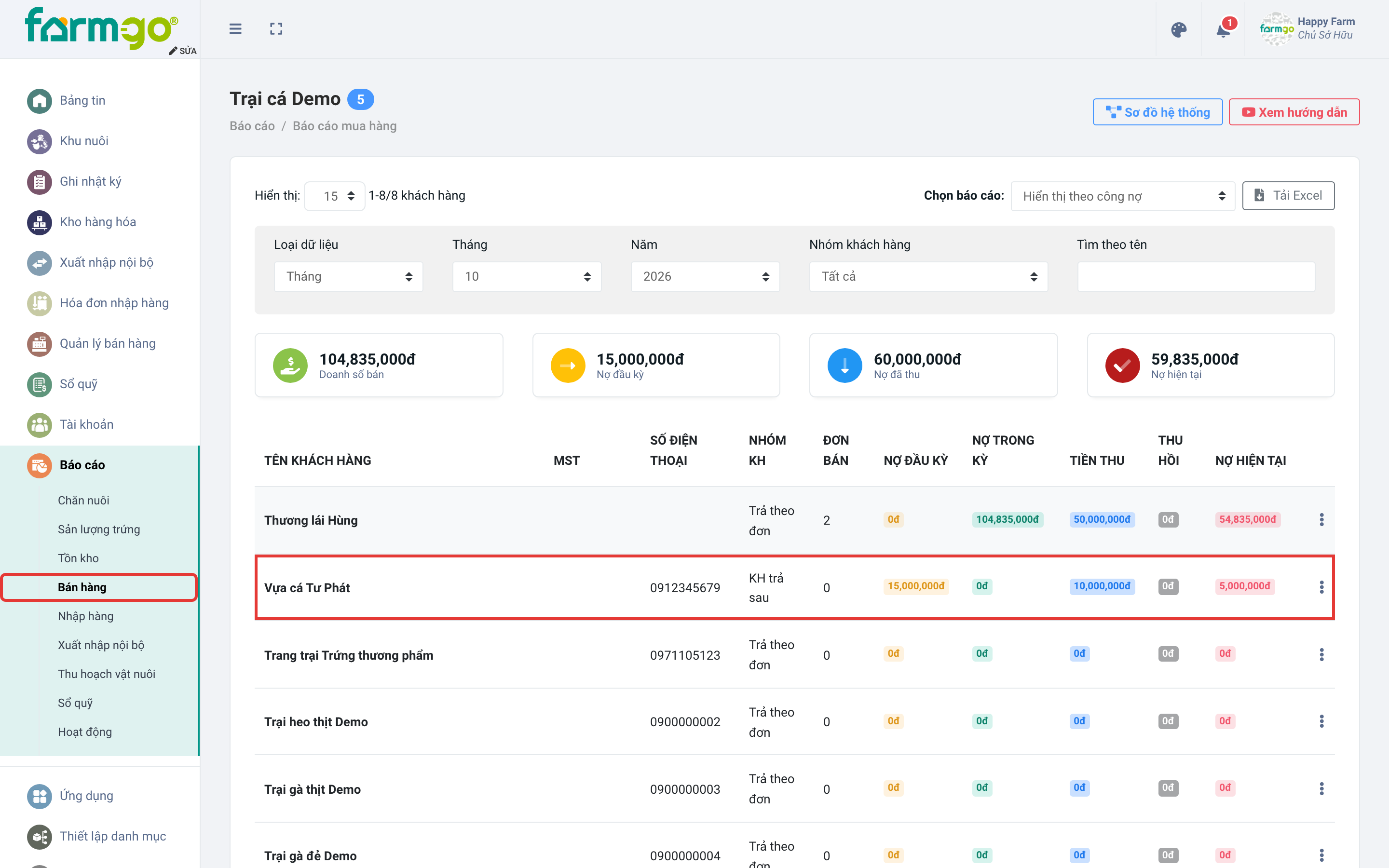1389x868 pixels.
Task: Open options menu for Trại gà thịt Demo
Action: tap(1321, 789)
